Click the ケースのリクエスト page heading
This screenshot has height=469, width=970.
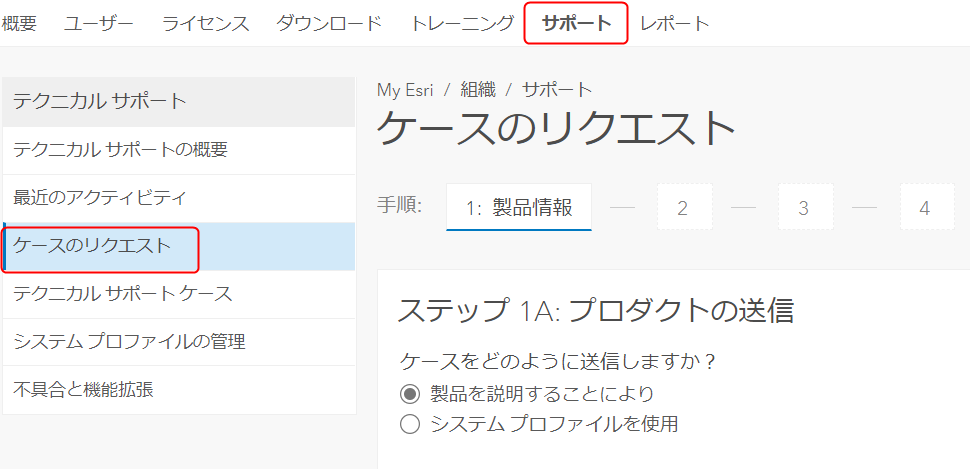[x=556, y=129]
